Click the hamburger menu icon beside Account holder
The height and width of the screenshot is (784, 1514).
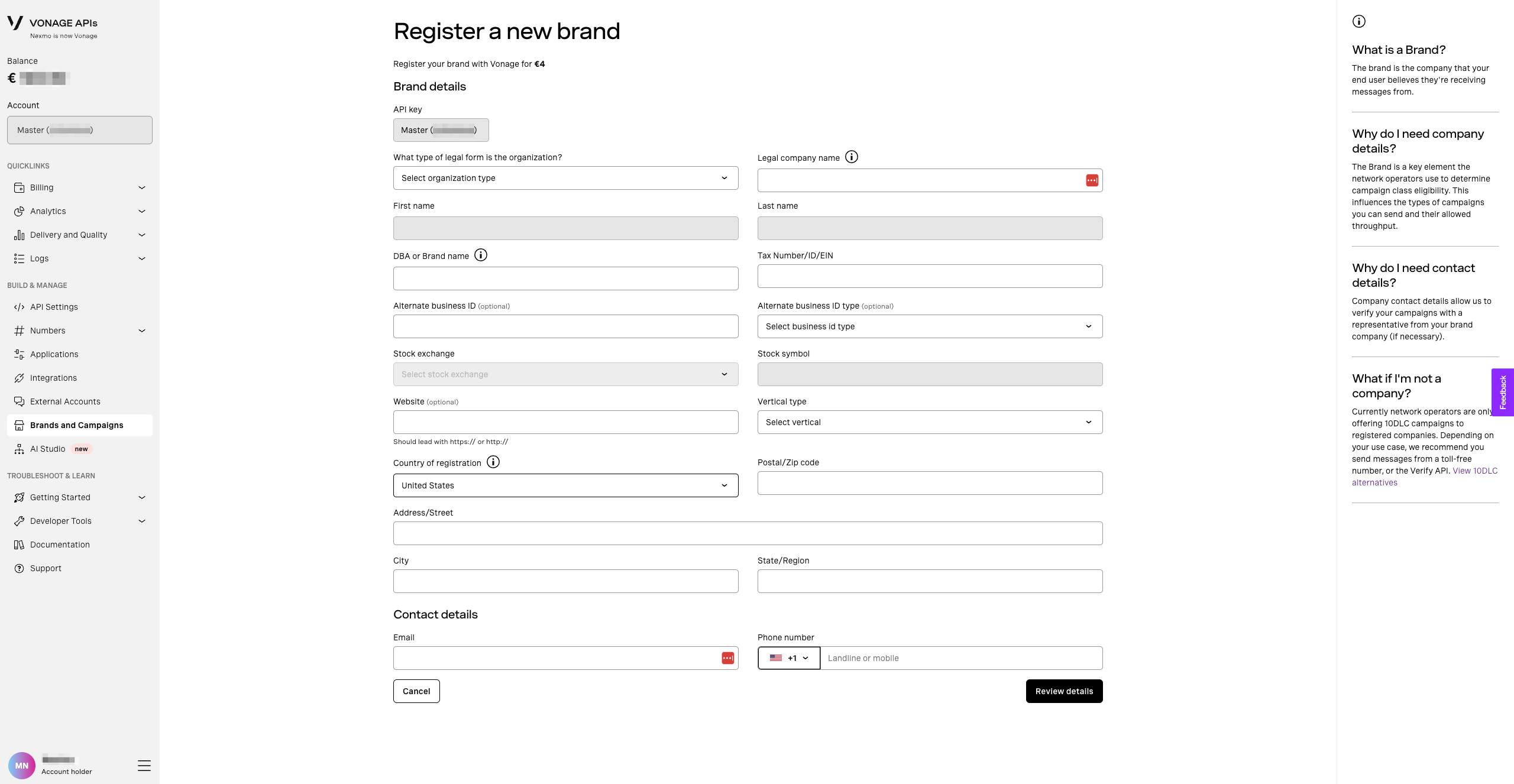pos(144,766)
